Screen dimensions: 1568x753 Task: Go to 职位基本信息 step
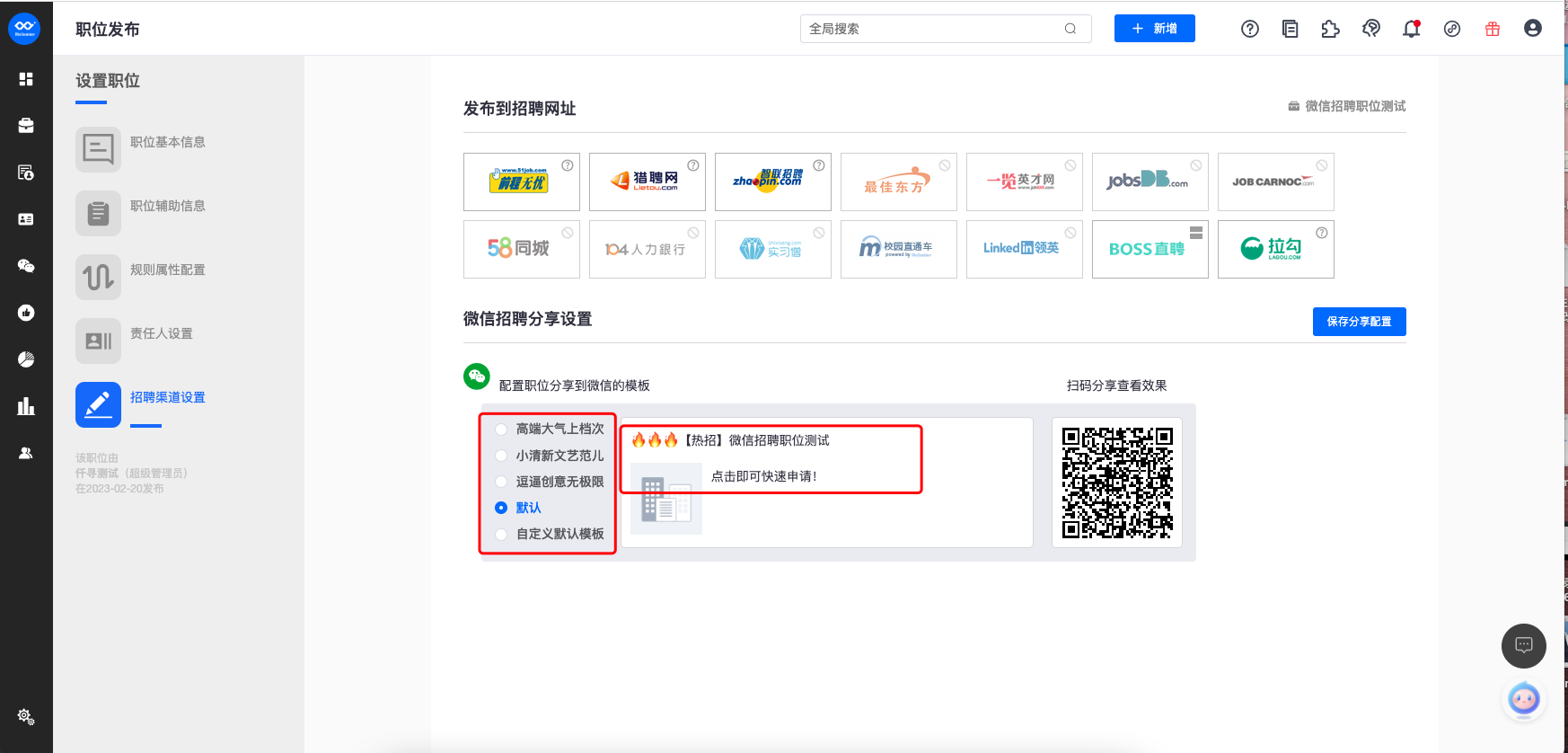pyautogui.click(x=141, y=149)
